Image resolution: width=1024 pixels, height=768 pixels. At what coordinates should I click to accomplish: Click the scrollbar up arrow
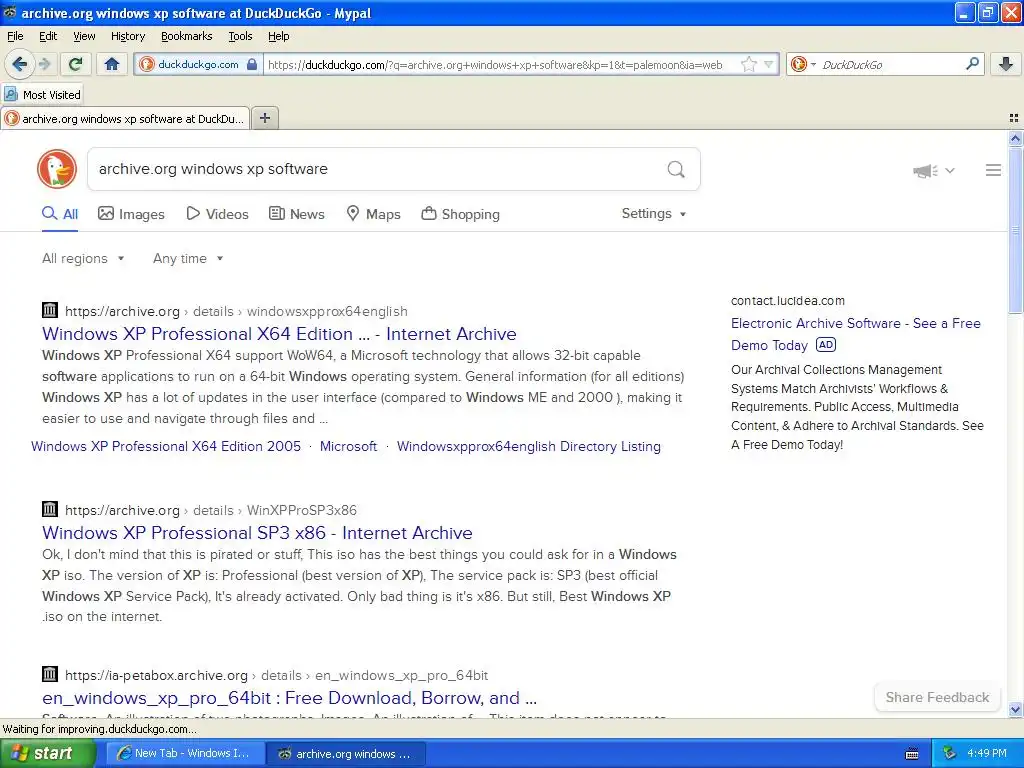pyautogui.click(x=1015, y=138)
